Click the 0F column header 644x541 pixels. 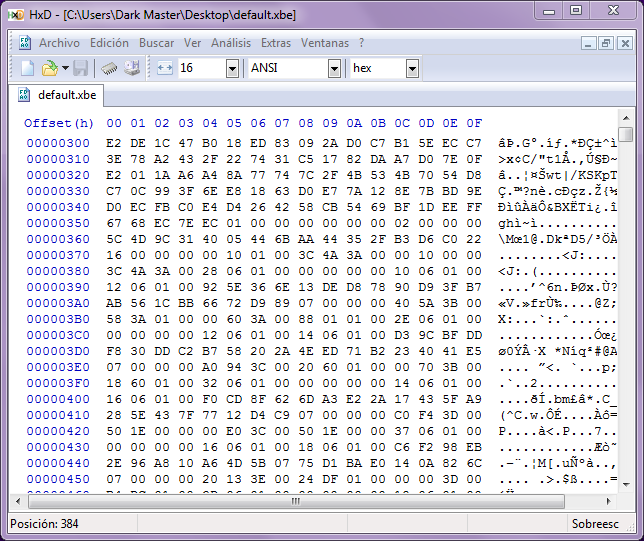(474, 123)
